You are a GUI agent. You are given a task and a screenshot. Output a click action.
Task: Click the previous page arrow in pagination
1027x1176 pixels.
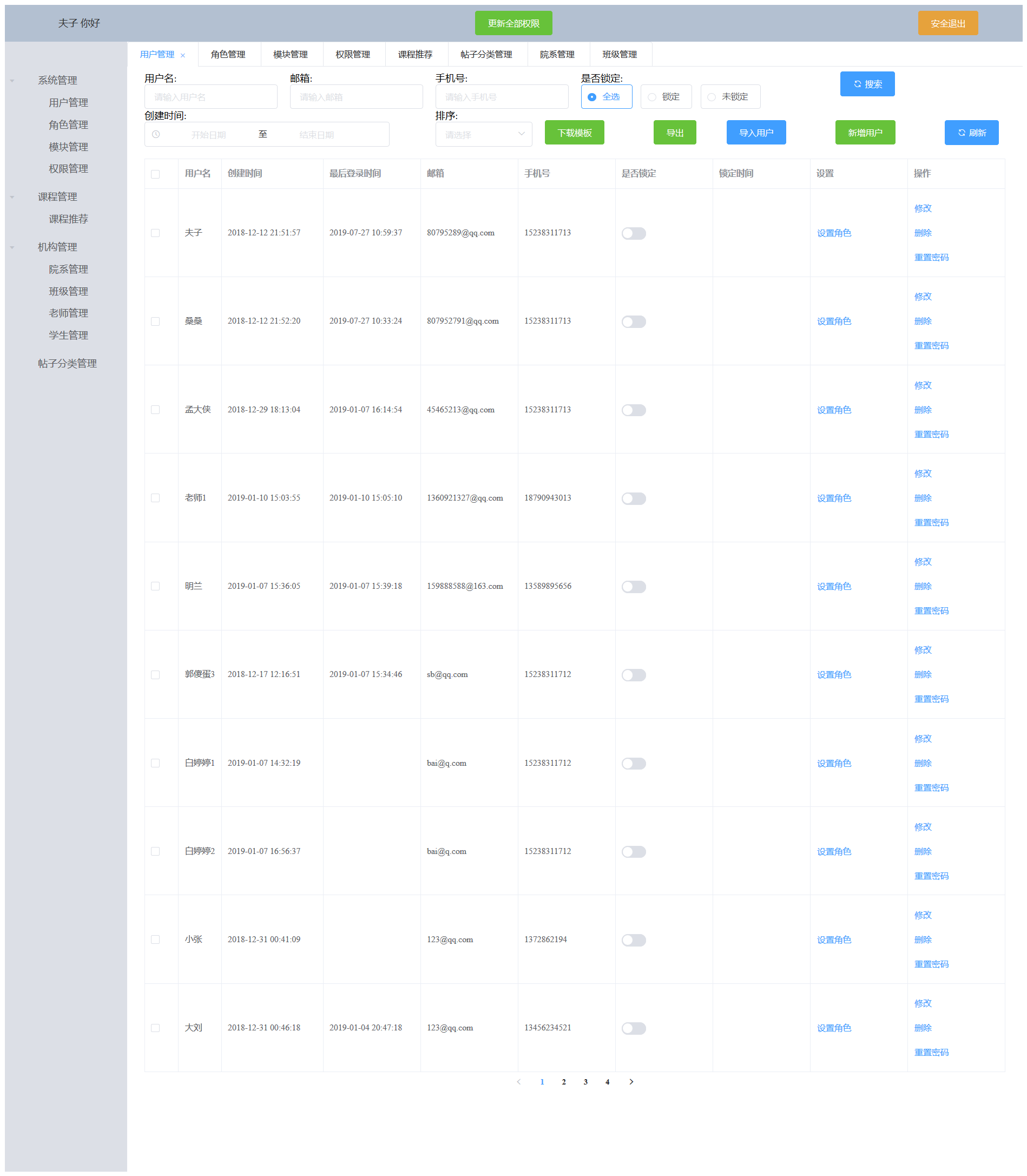519,1082
